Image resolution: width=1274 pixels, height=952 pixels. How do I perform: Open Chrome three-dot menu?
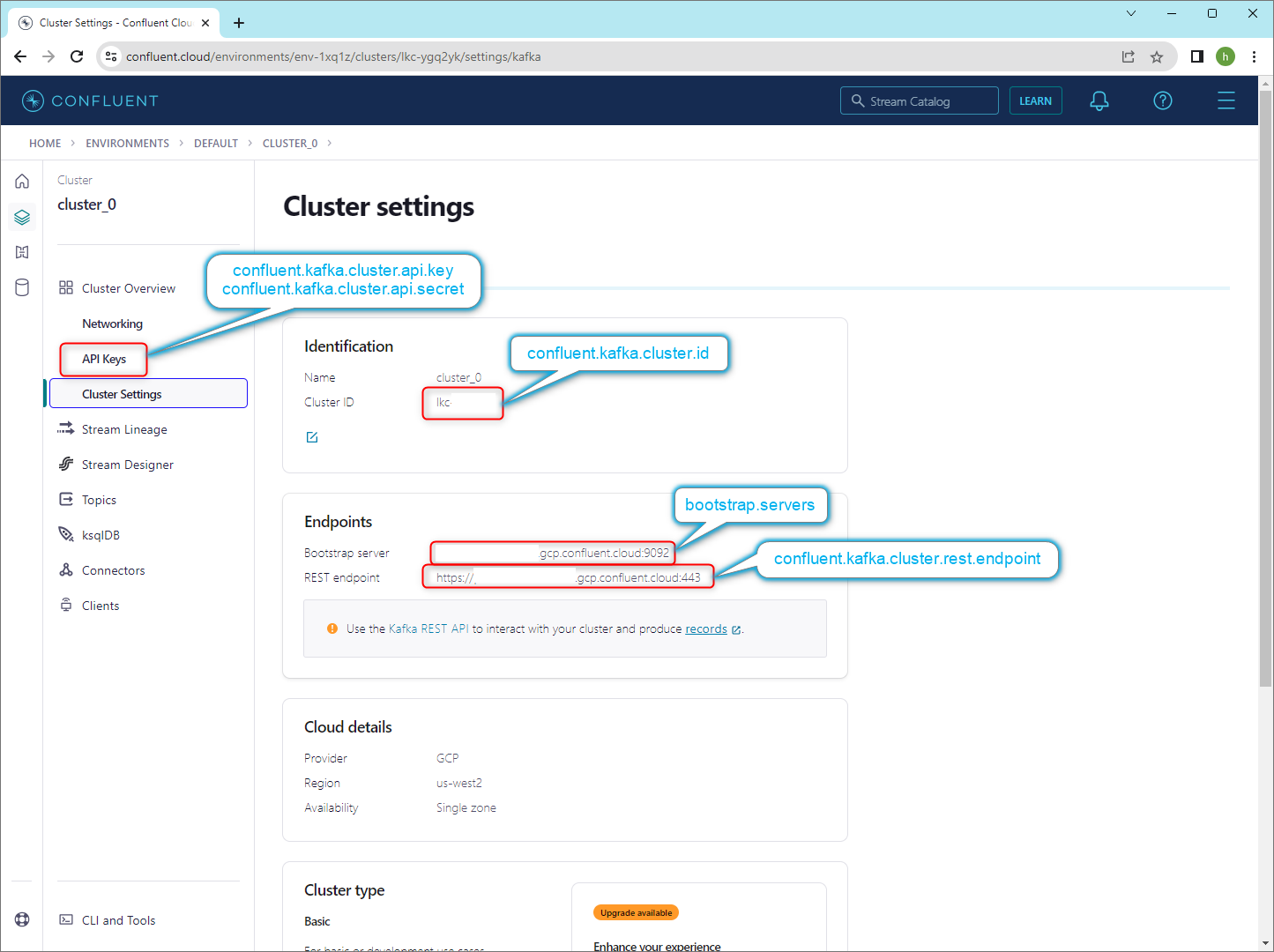[x=1254, y=56]
